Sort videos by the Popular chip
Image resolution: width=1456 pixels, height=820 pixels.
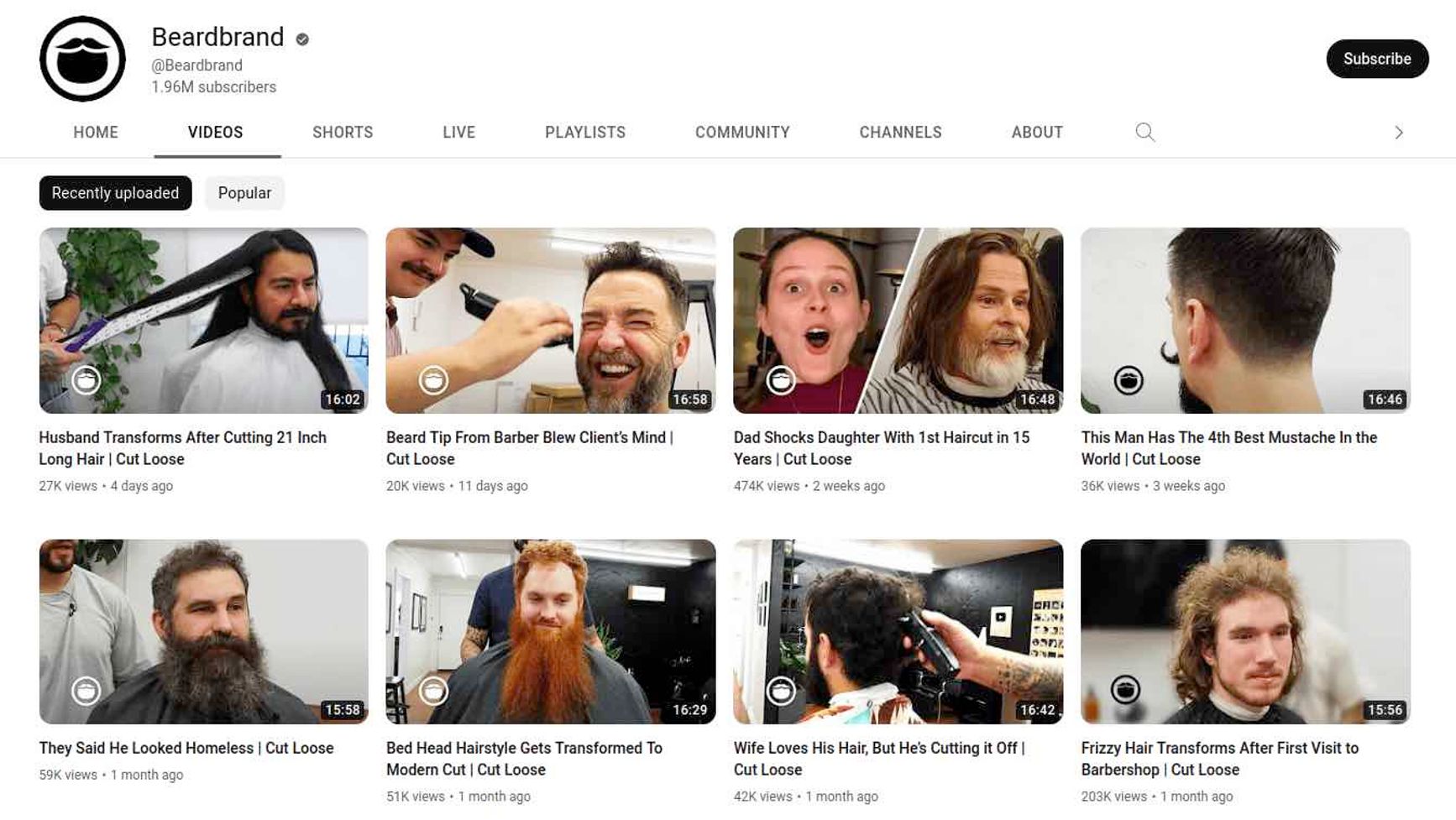[244, 193]
